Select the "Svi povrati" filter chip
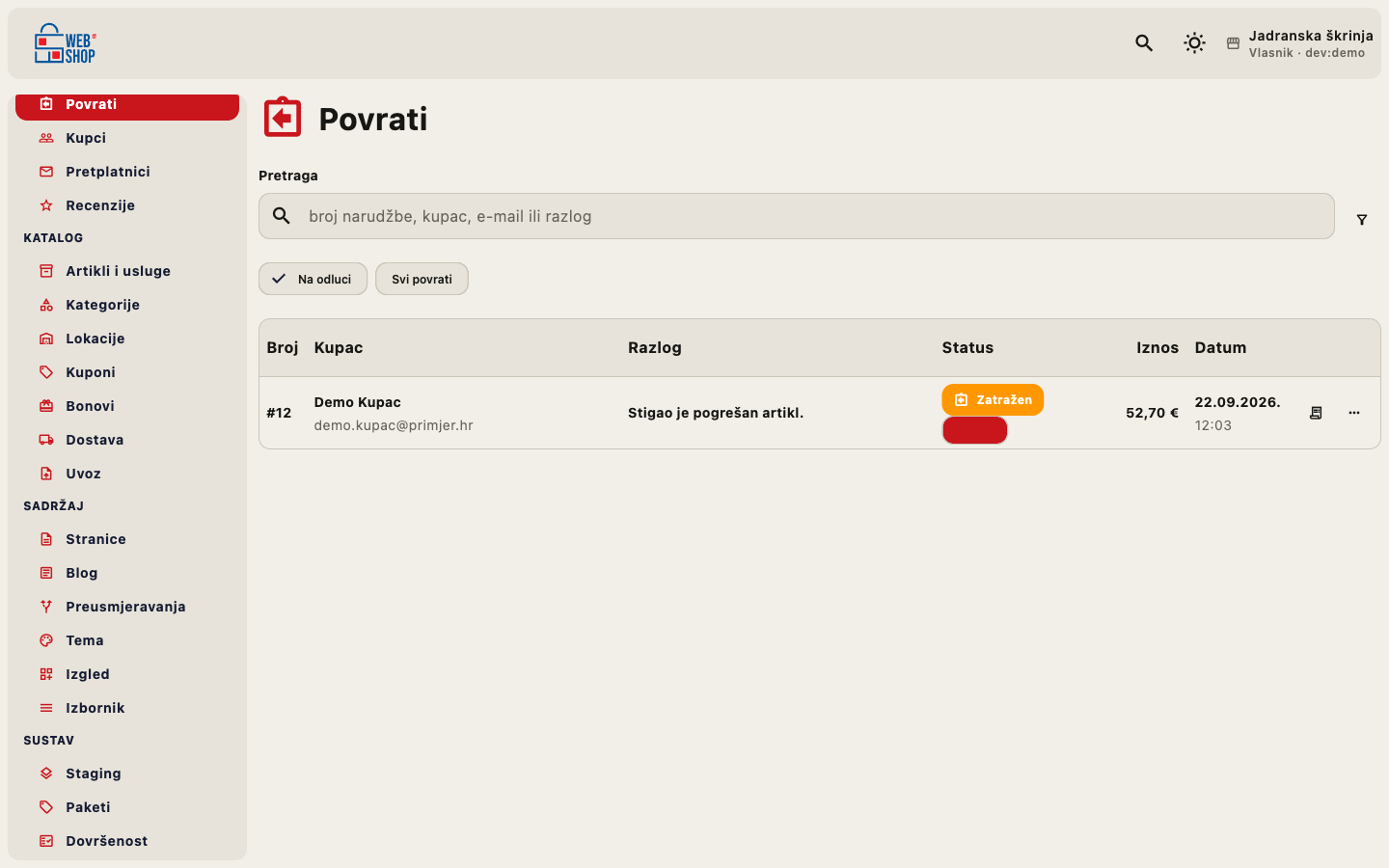This screenshot has height=868, width=1389. [x=422, y=279]
